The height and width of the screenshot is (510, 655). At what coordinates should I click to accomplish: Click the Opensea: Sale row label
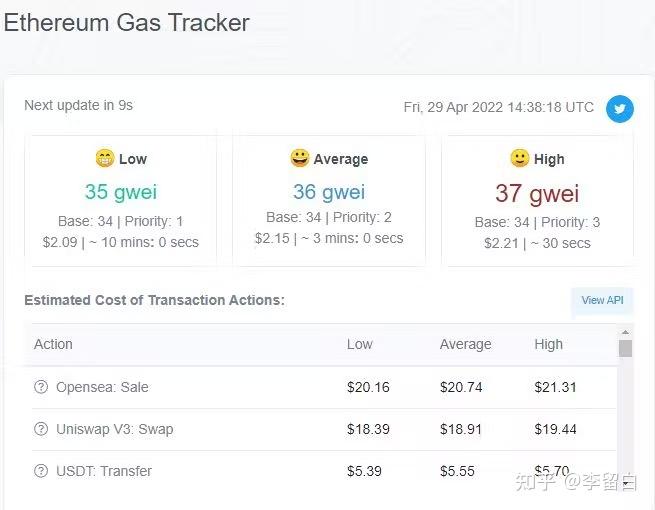pos(102,387)
